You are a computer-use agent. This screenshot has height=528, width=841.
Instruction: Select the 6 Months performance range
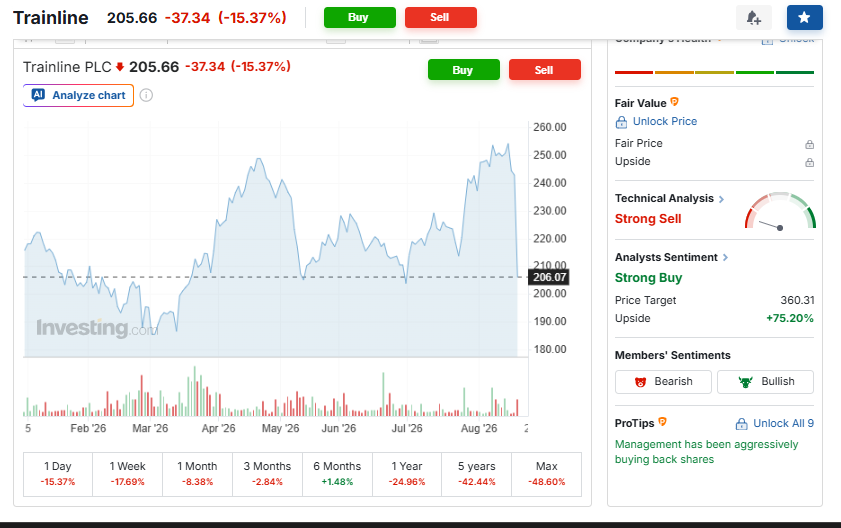coord(337,474)
